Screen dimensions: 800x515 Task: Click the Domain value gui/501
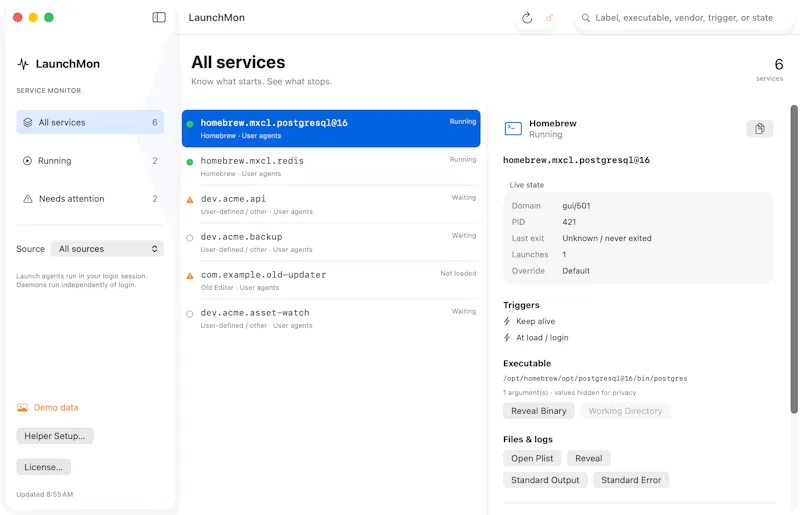(576, 206)
